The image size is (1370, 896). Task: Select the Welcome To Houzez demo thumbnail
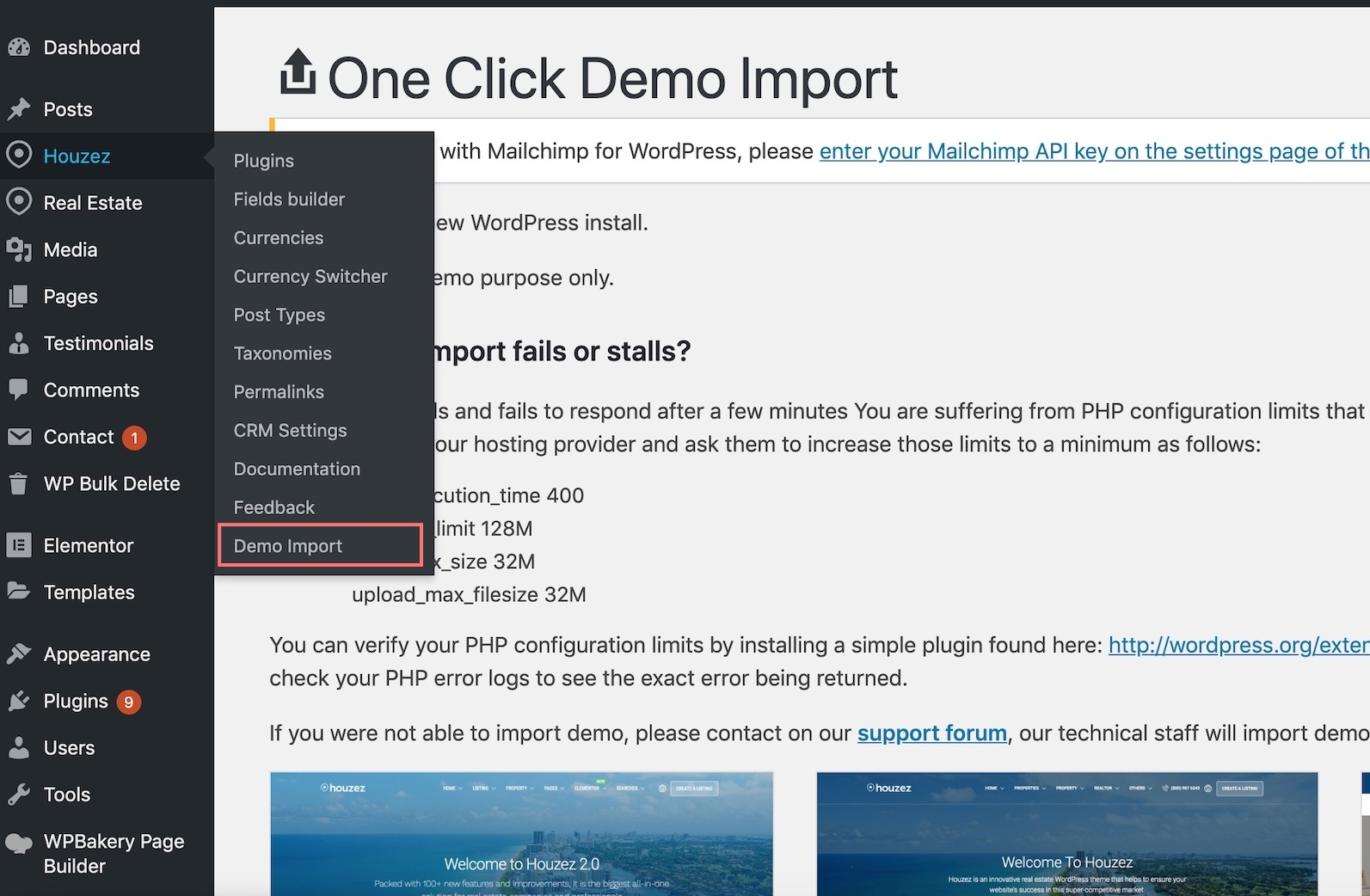click(x=1067, y=834)
